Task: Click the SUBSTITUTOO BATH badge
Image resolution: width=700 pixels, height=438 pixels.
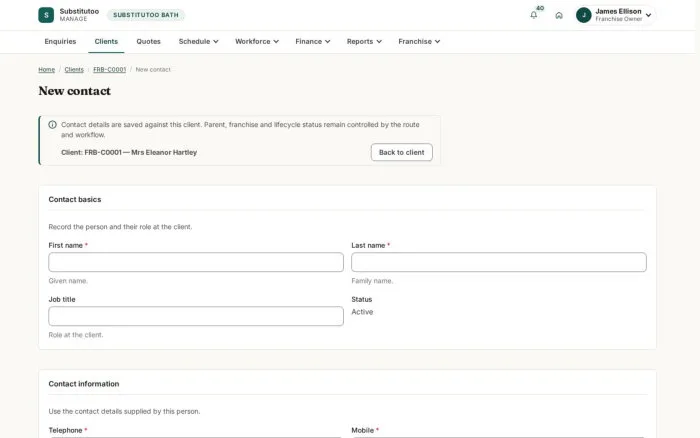Action: click(146, 15)
